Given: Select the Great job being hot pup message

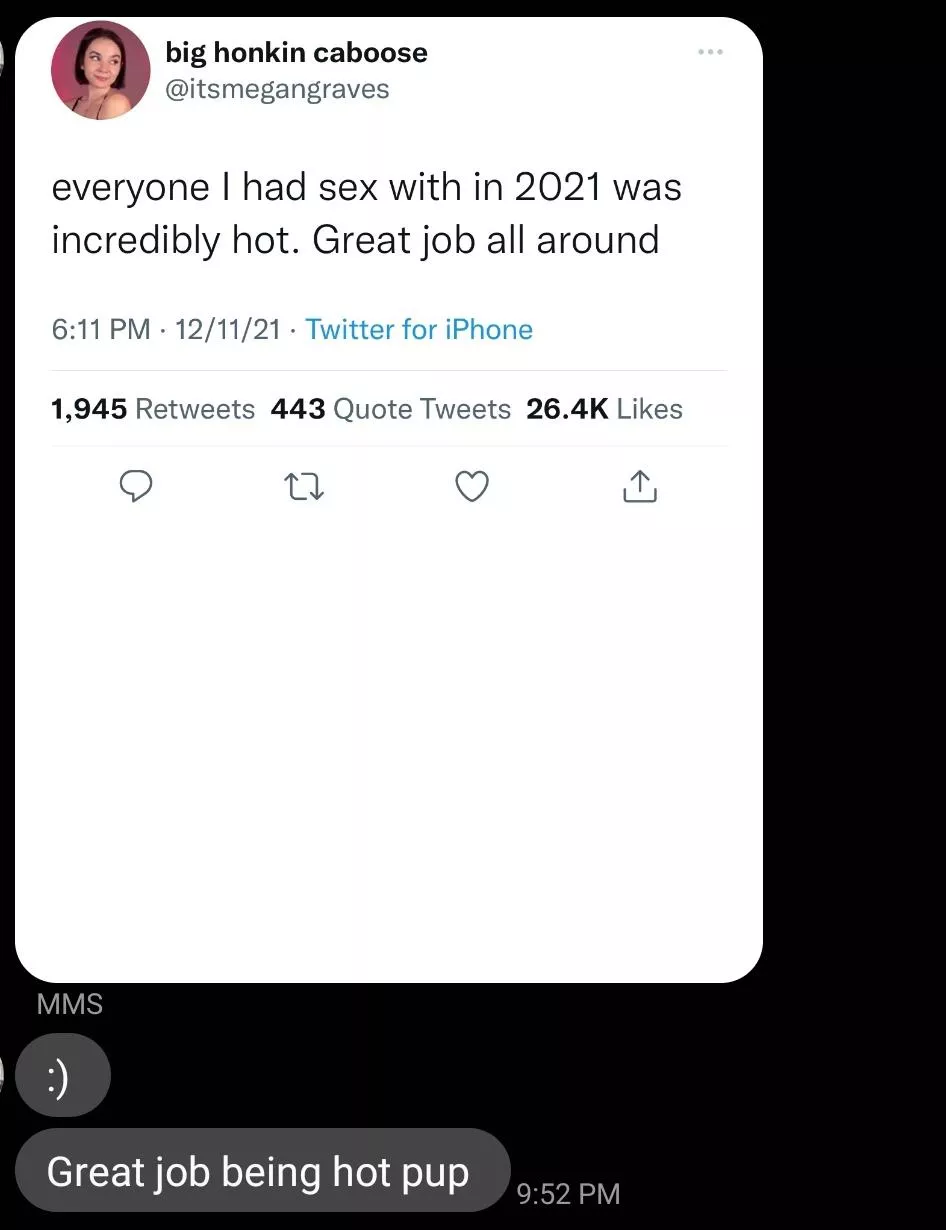Looking at the screenshot, I should pos(258,1172).
